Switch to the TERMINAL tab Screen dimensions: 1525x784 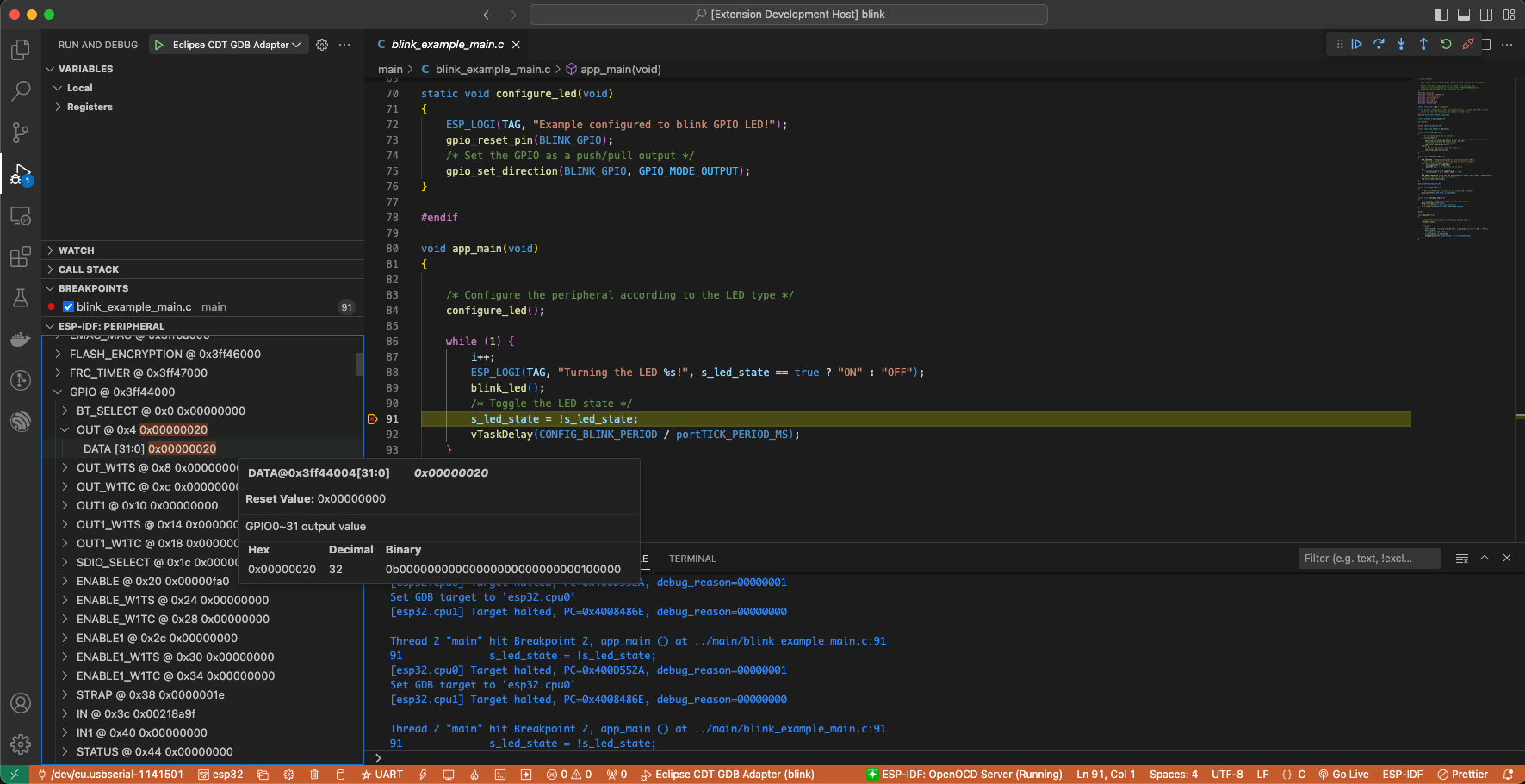coord(691,558)
